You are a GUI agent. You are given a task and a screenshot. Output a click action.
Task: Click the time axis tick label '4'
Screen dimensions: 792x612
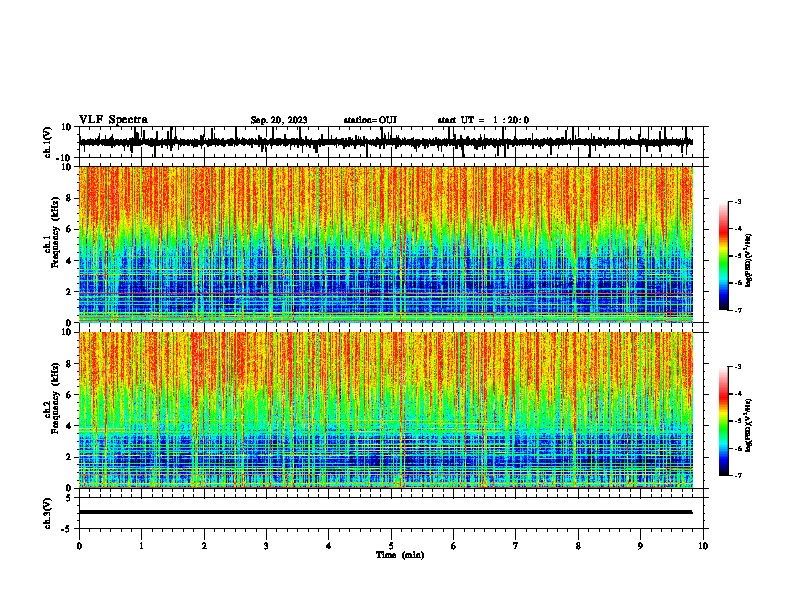click(x=329, y=546)
